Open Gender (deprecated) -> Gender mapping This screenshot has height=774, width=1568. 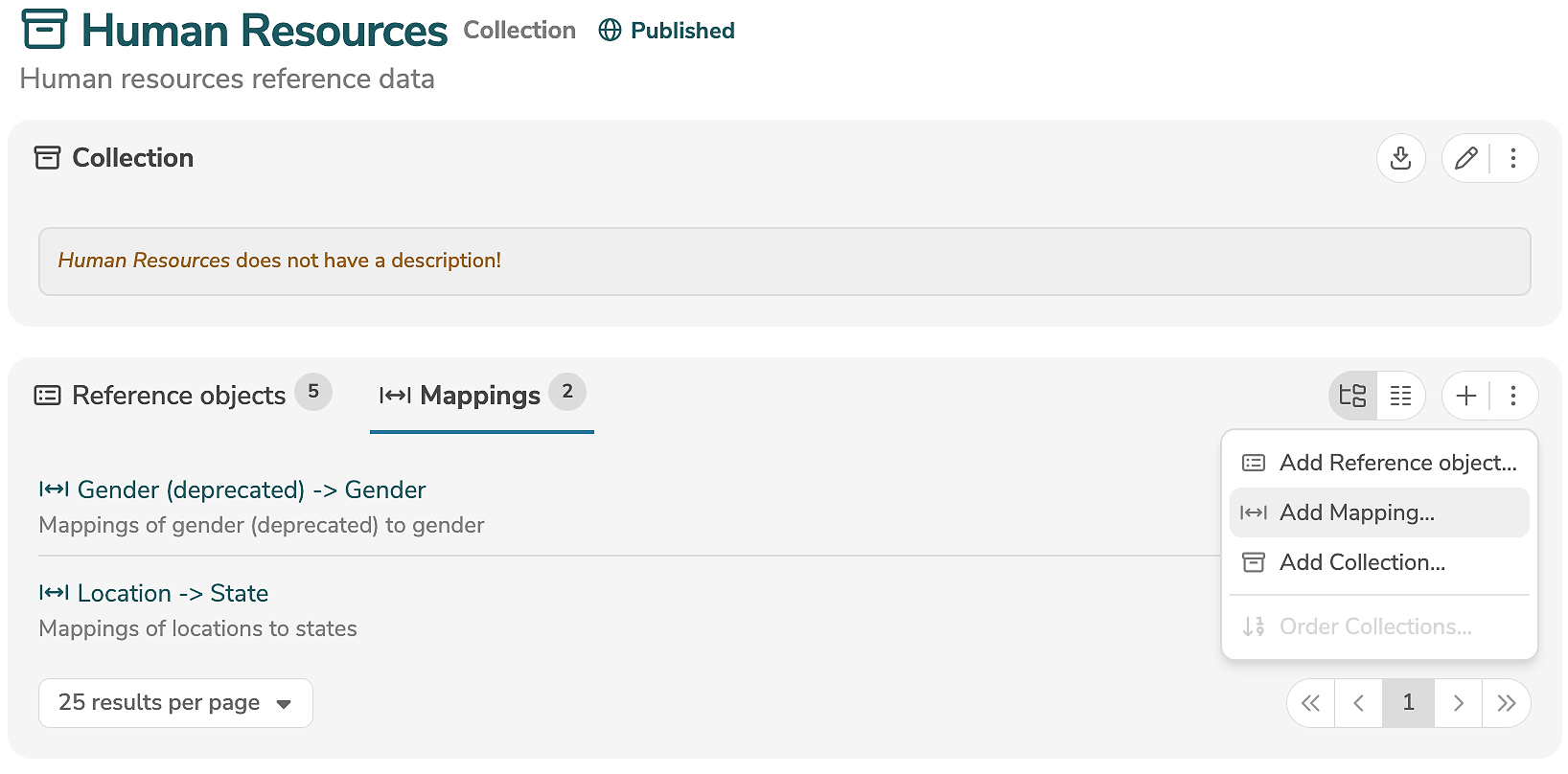(251, 489)
